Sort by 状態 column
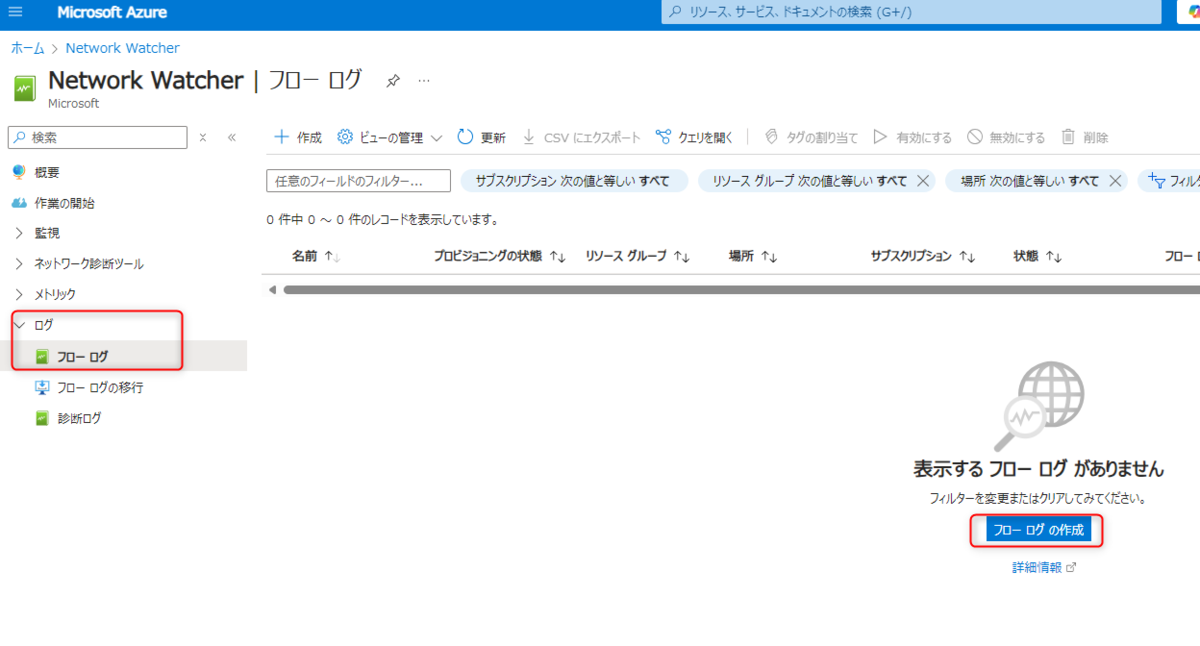Viewport: 1200px width, 646px height. (1037, 256)
